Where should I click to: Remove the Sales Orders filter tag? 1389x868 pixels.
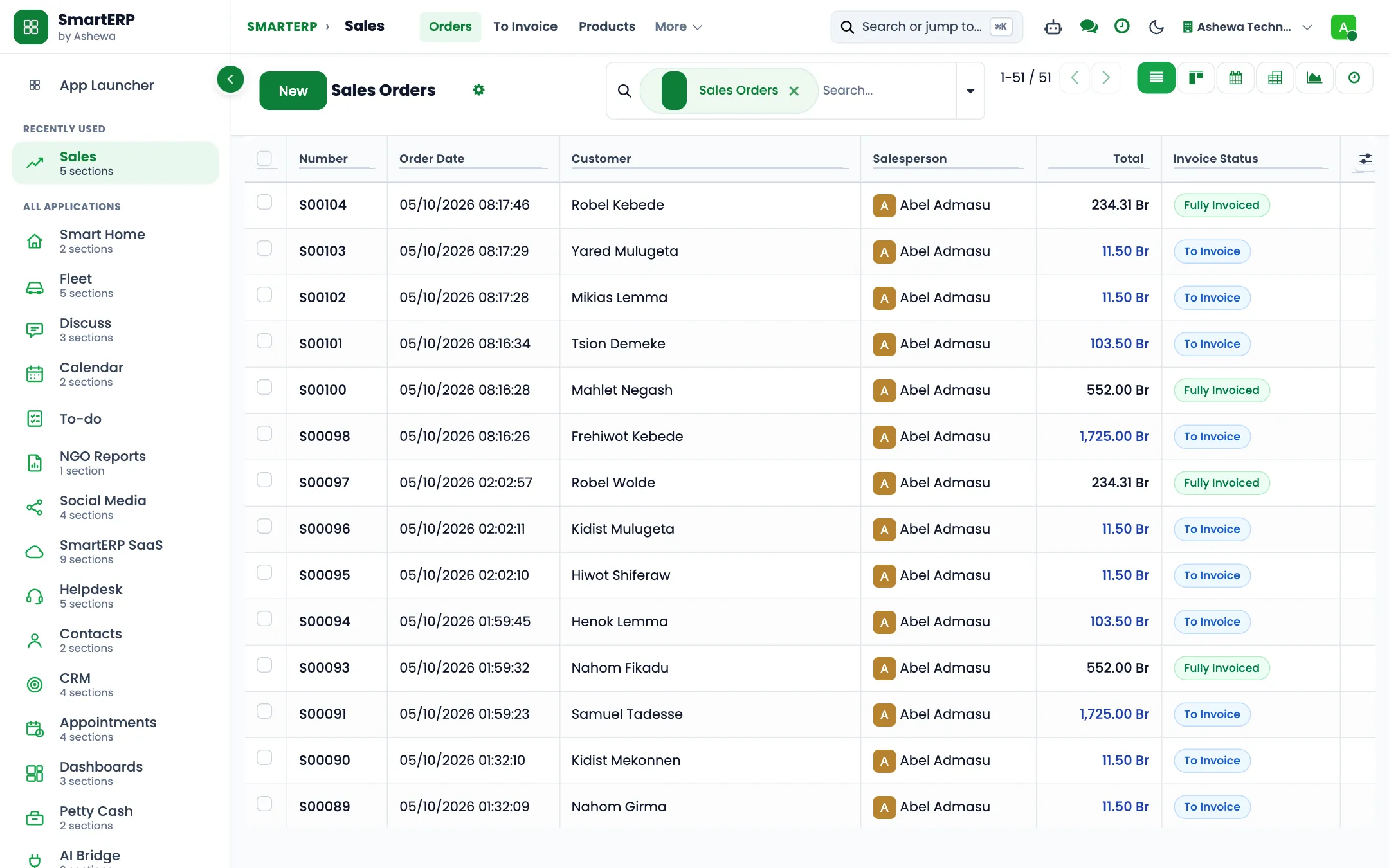pyautogui.click(x=794, y=91)
